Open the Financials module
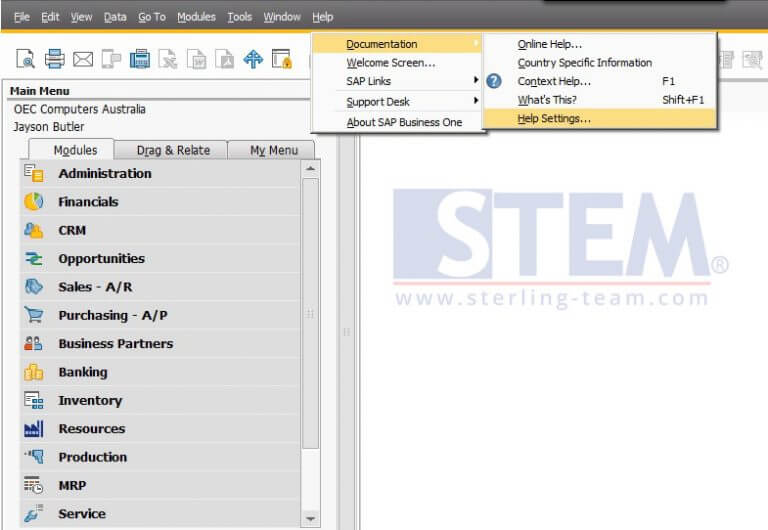768x530 pixels. point(160,202)
